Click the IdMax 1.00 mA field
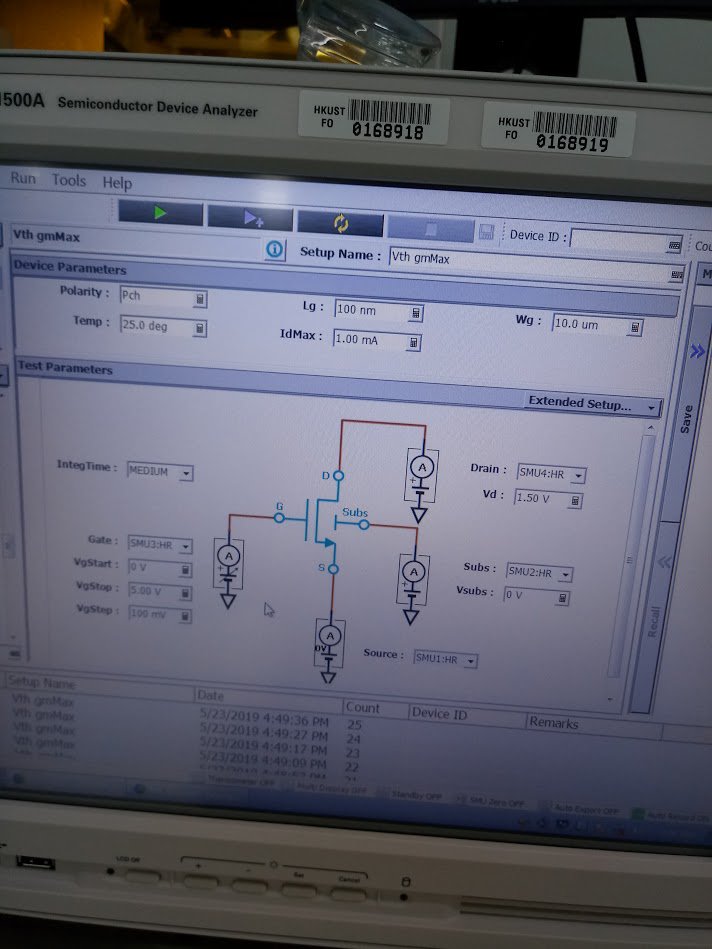Screen dimensions: 712x949 (x=370, y=340)
